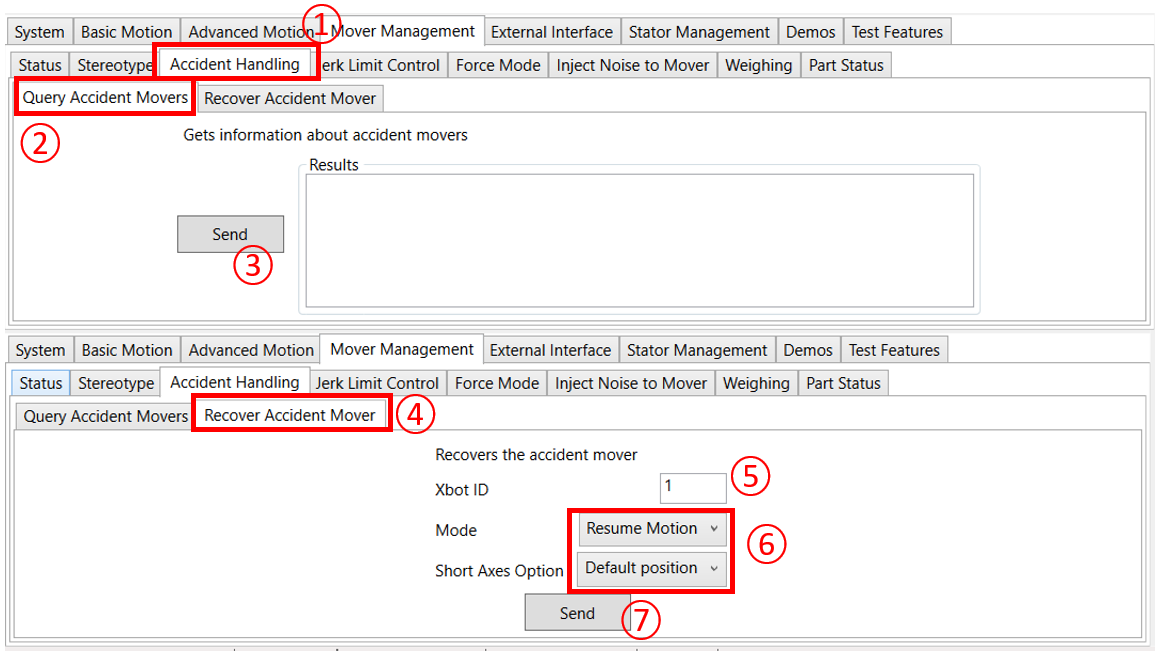This screenshot has width=1158, height=656.
Task: Expand Short Axes Option dropdown showing Default position
Action: 653,568
